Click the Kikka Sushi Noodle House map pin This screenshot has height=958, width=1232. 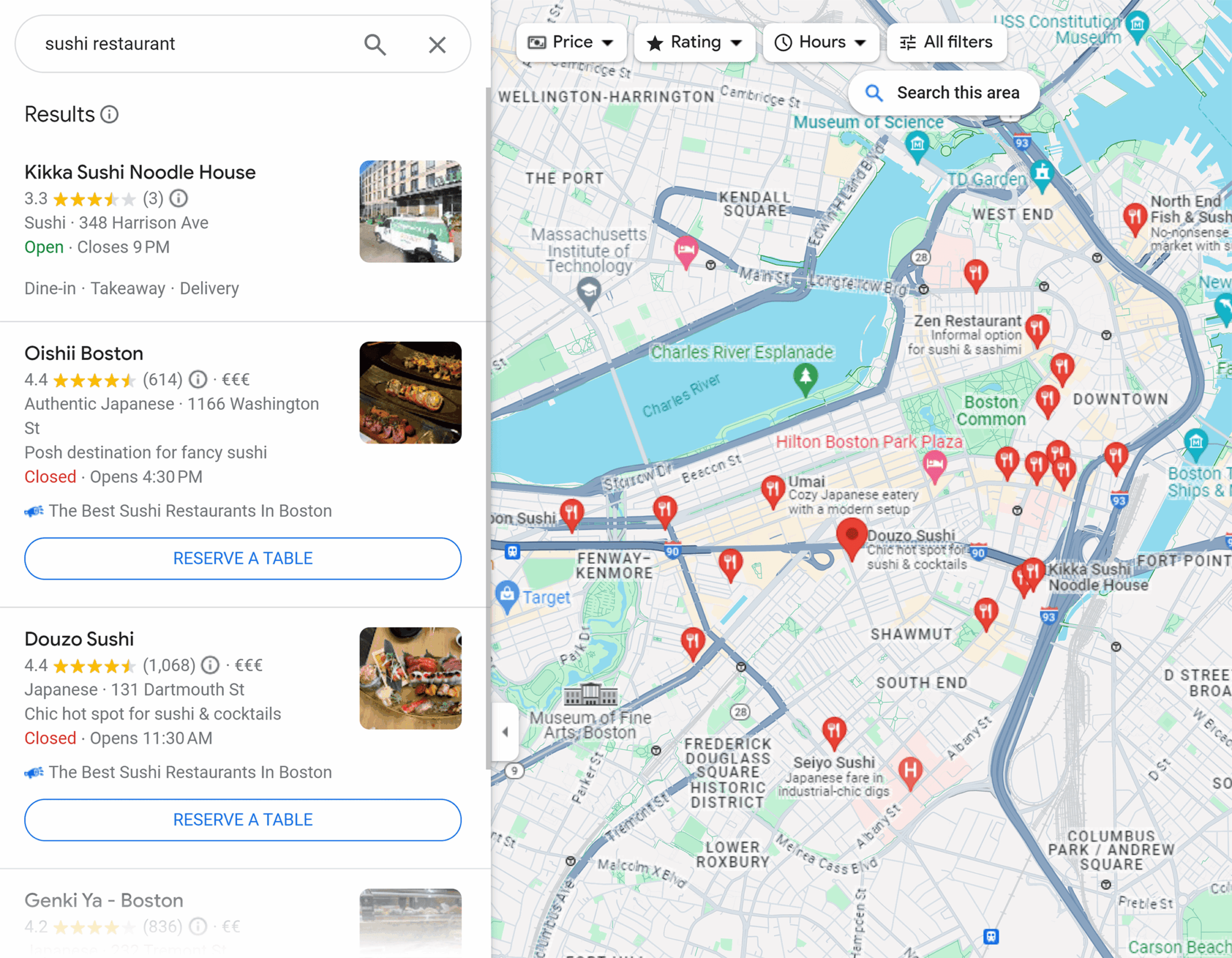coord(1033,572)
